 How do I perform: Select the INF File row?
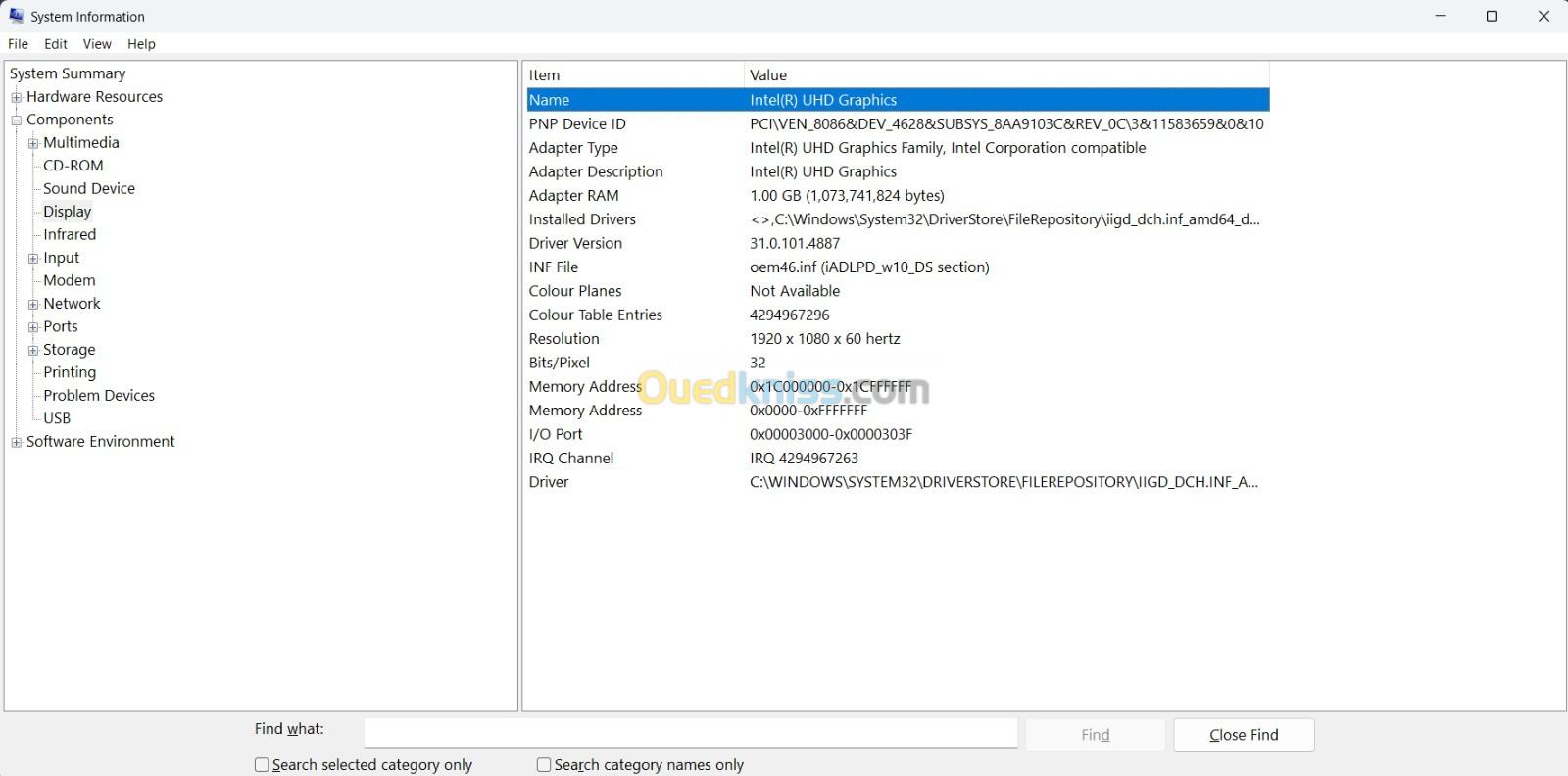click(898, 267)
